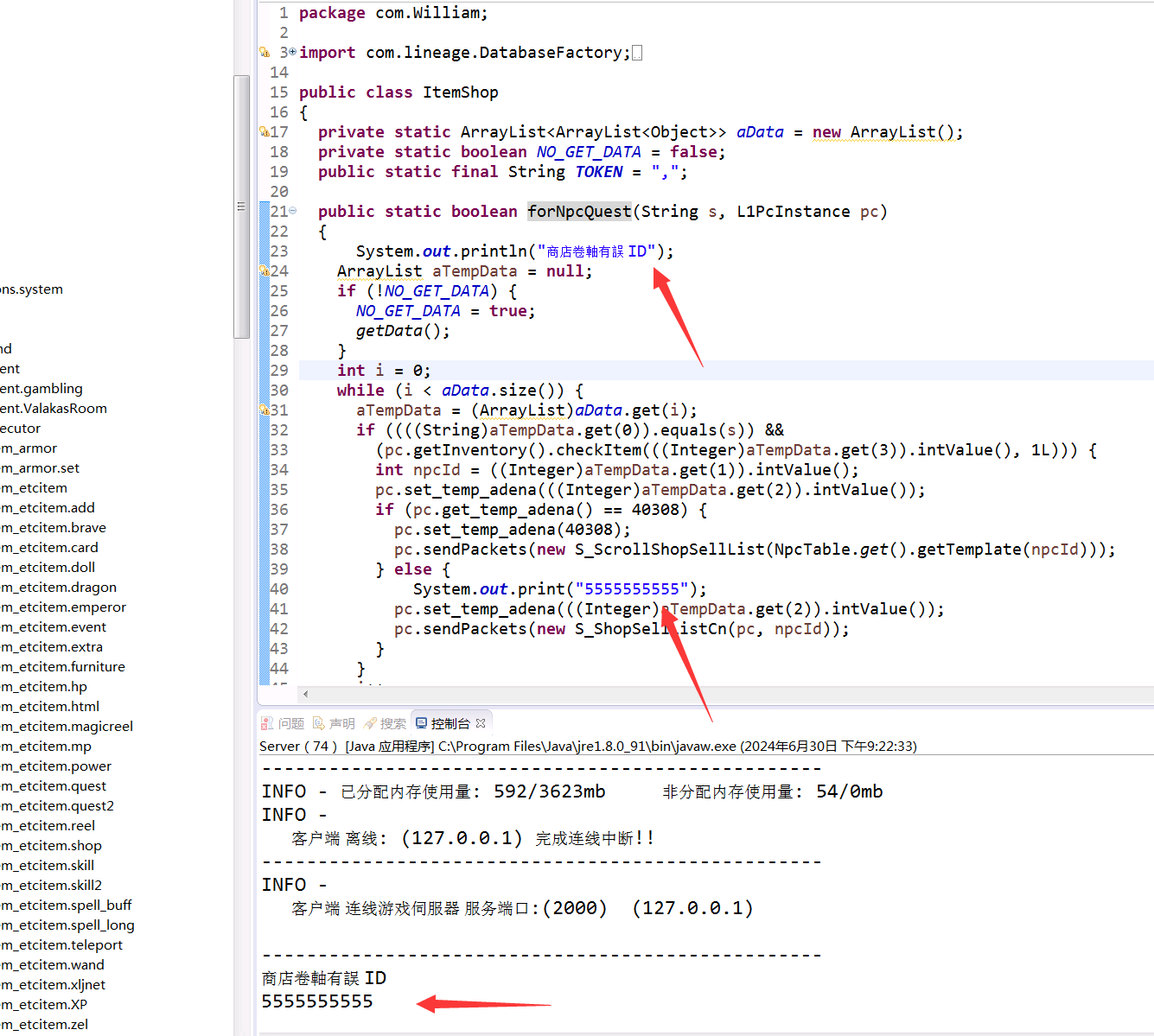Image resolution: width=1154 pixels, height=1036 pixels.
Task: Collapse the forNpcQuest method fold
Action: tap(292, 211)
